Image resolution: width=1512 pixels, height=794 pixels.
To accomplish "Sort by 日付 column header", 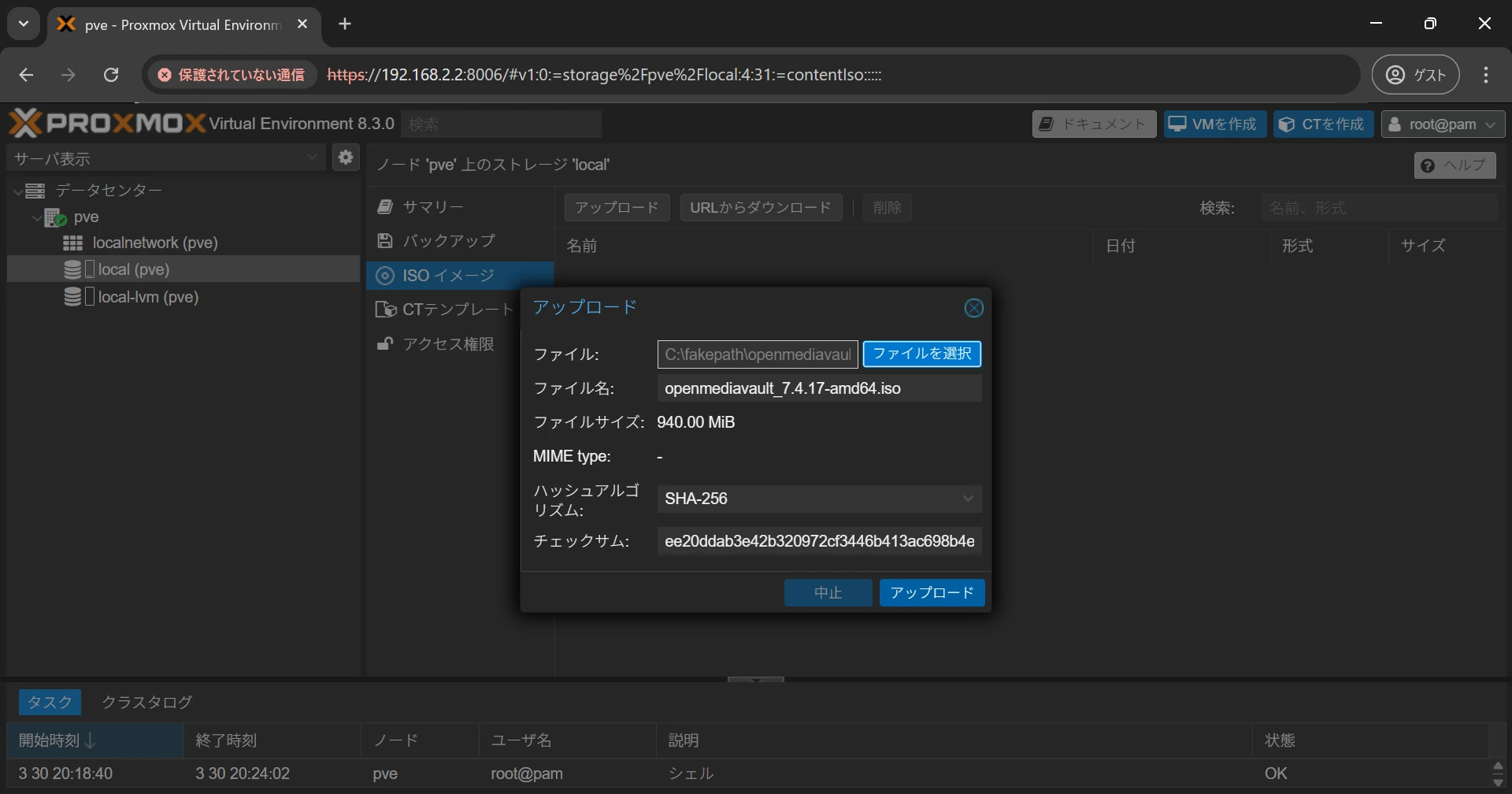I will coord(1181,246).
